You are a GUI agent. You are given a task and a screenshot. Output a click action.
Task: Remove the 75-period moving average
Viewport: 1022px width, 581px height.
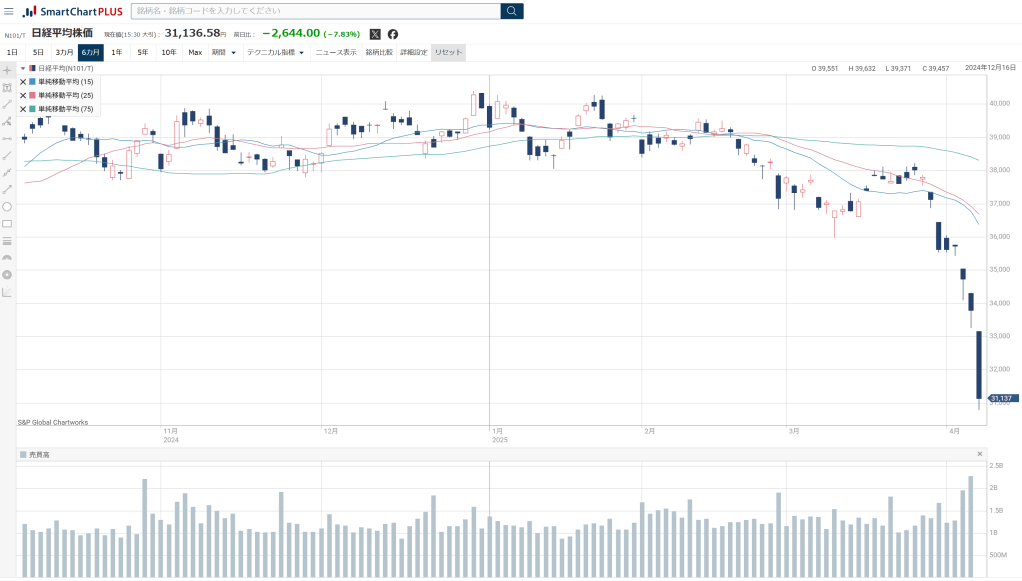(x=23, y=108)
